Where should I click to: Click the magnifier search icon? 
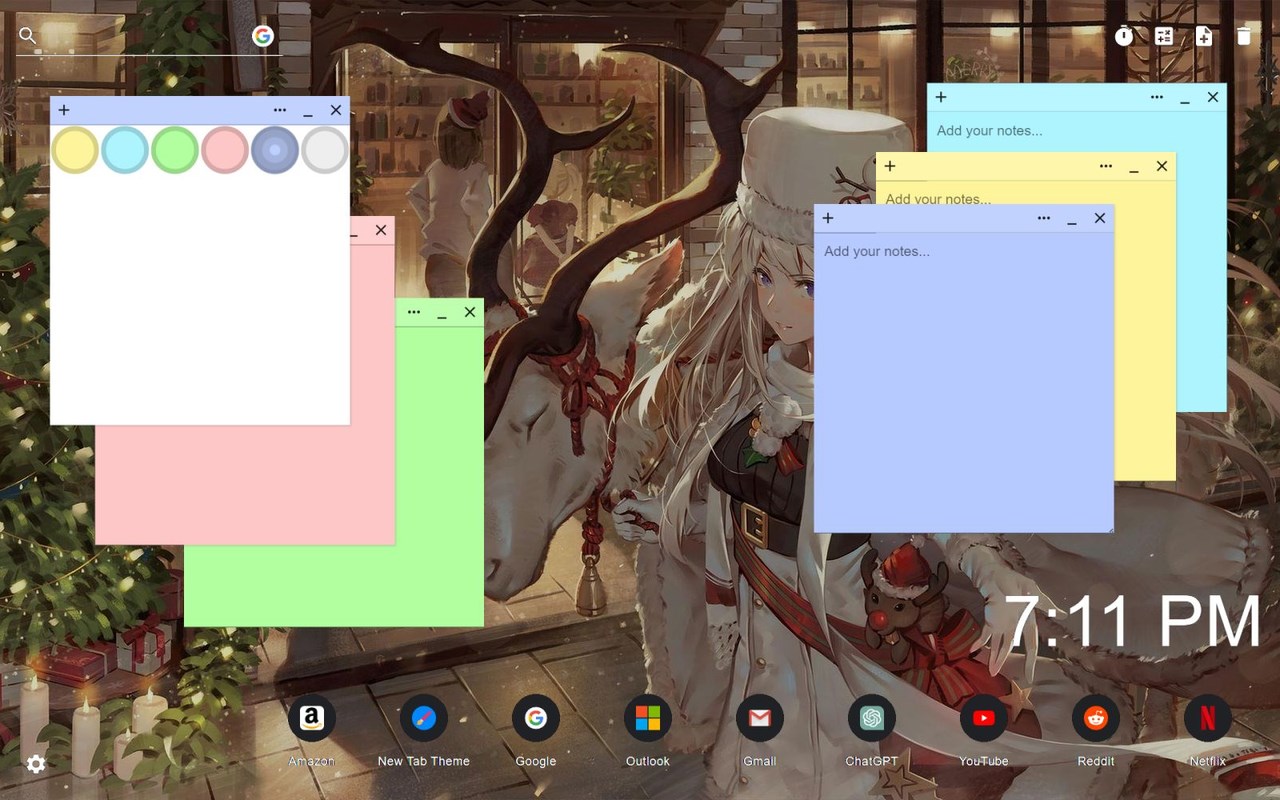point(28,36)
